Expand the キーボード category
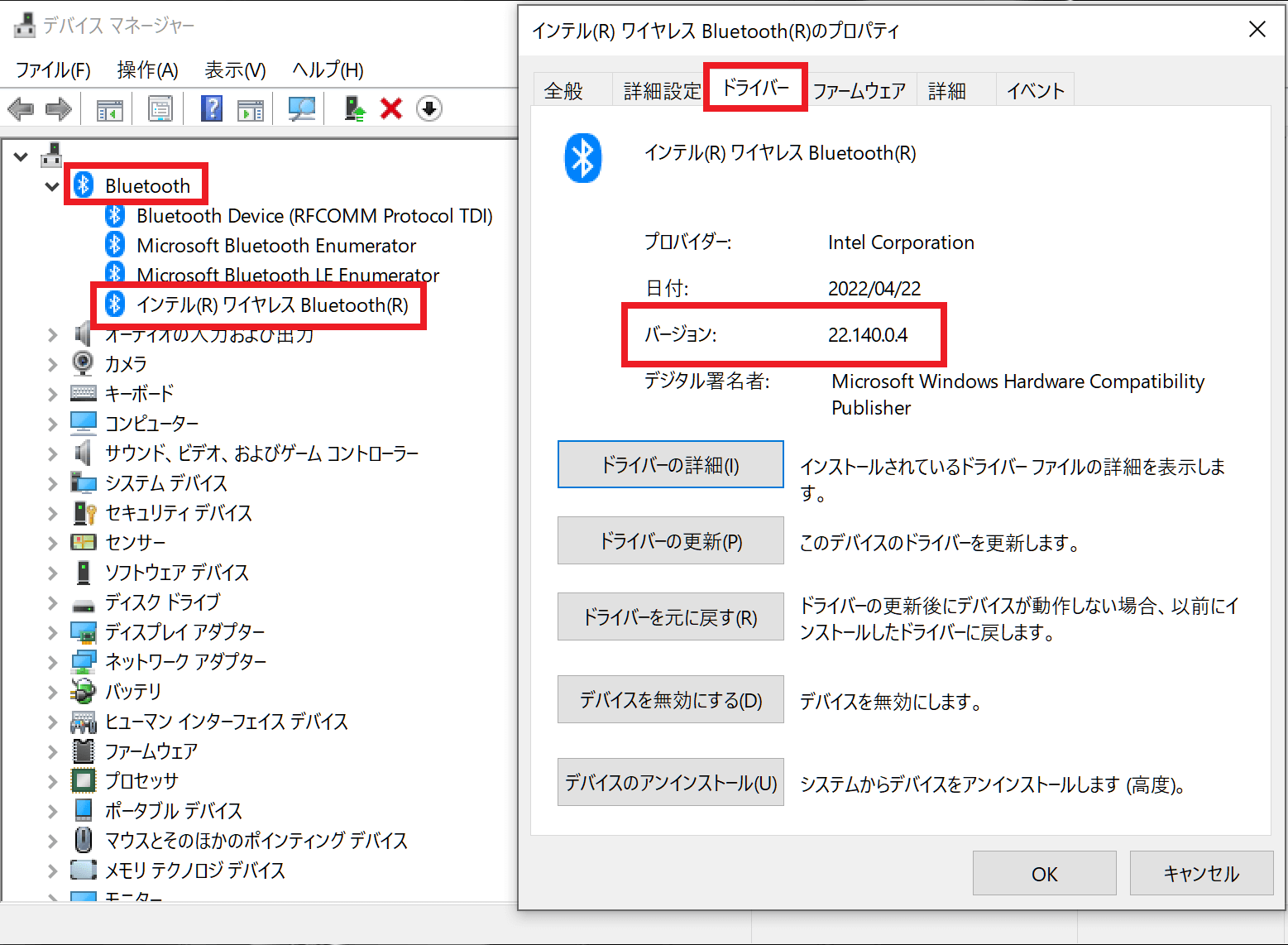Image resolution: width=1288 pixels, height=945 pixels. click(x=53, y=394)
